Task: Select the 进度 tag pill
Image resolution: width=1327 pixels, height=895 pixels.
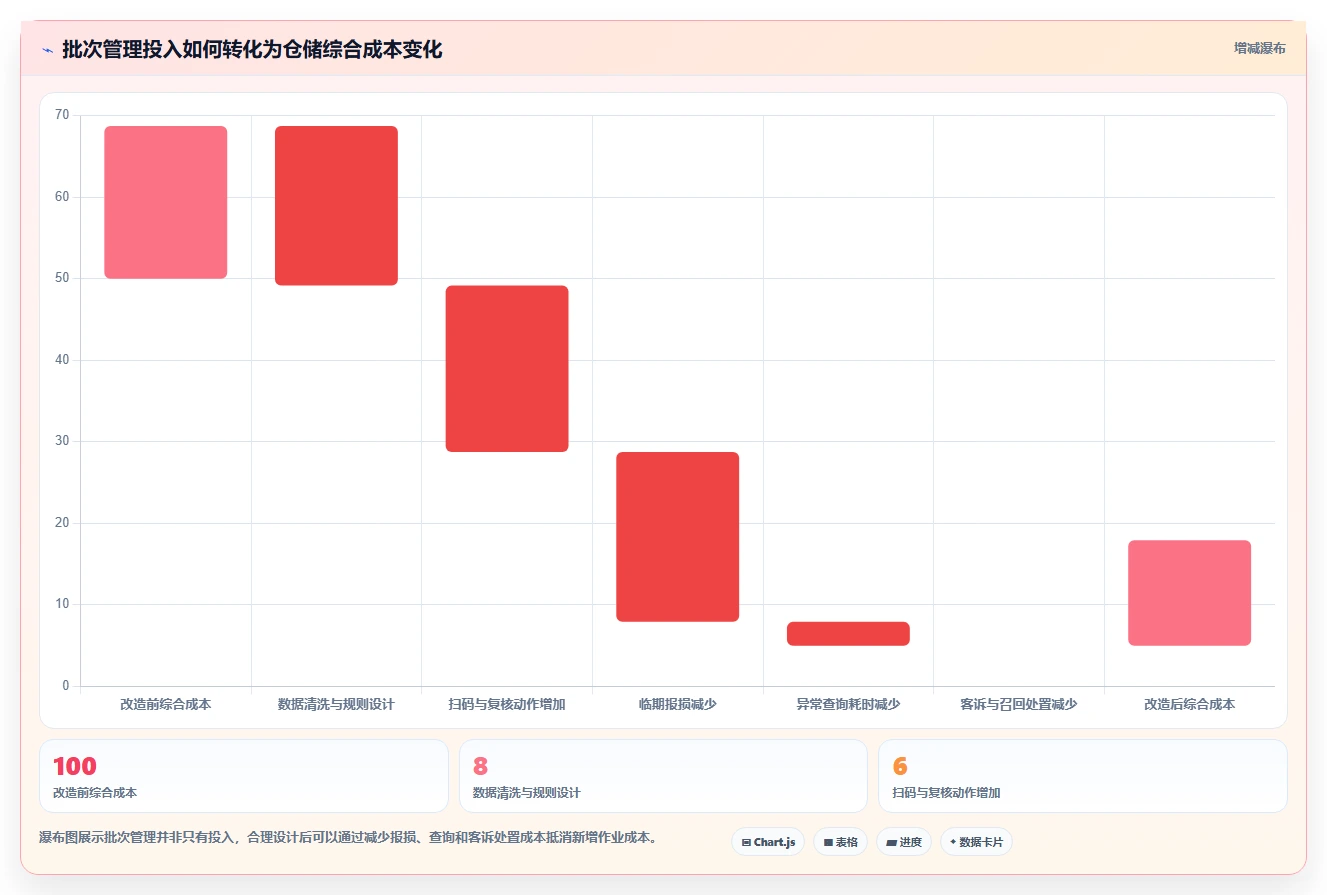Action: pos(904,842)
